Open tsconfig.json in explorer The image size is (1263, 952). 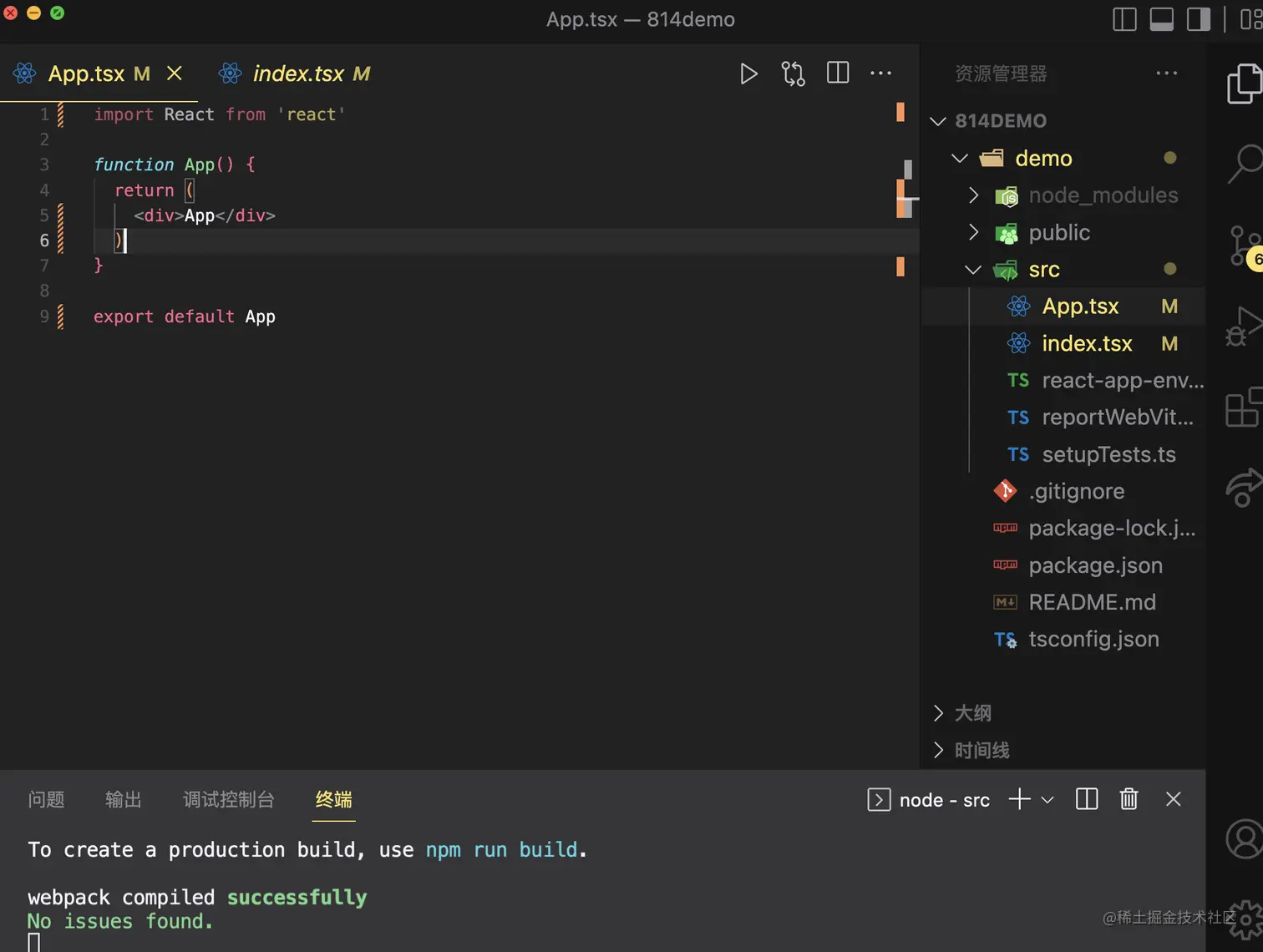pyautogui.click(x=1063, y=639)
